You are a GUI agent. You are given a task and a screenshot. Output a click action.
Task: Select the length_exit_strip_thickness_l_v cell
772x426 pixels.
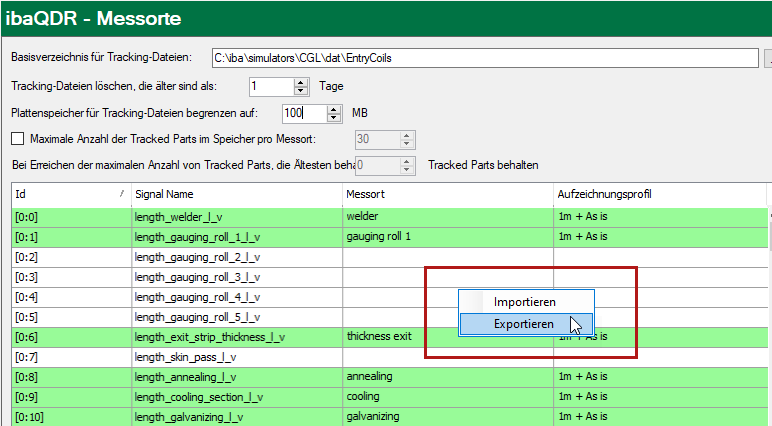pos(237,337)
